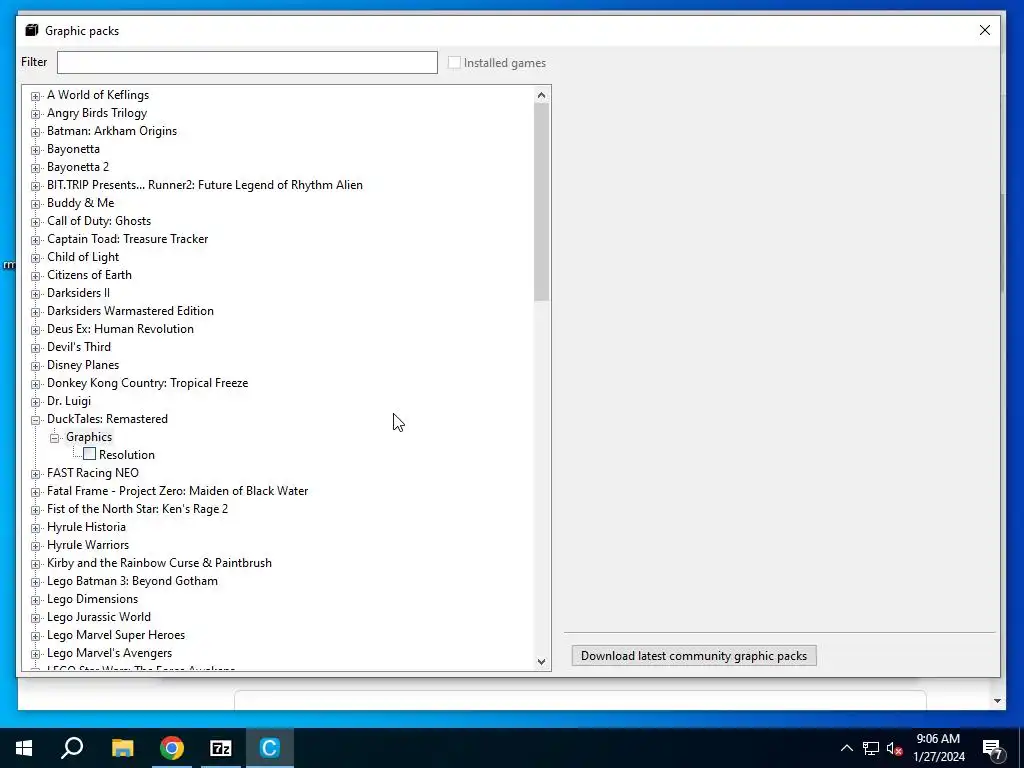The width and height of the screenshot is (1024, 768).
Task: Click the muted volume tray icon
Action: [895, 748]
